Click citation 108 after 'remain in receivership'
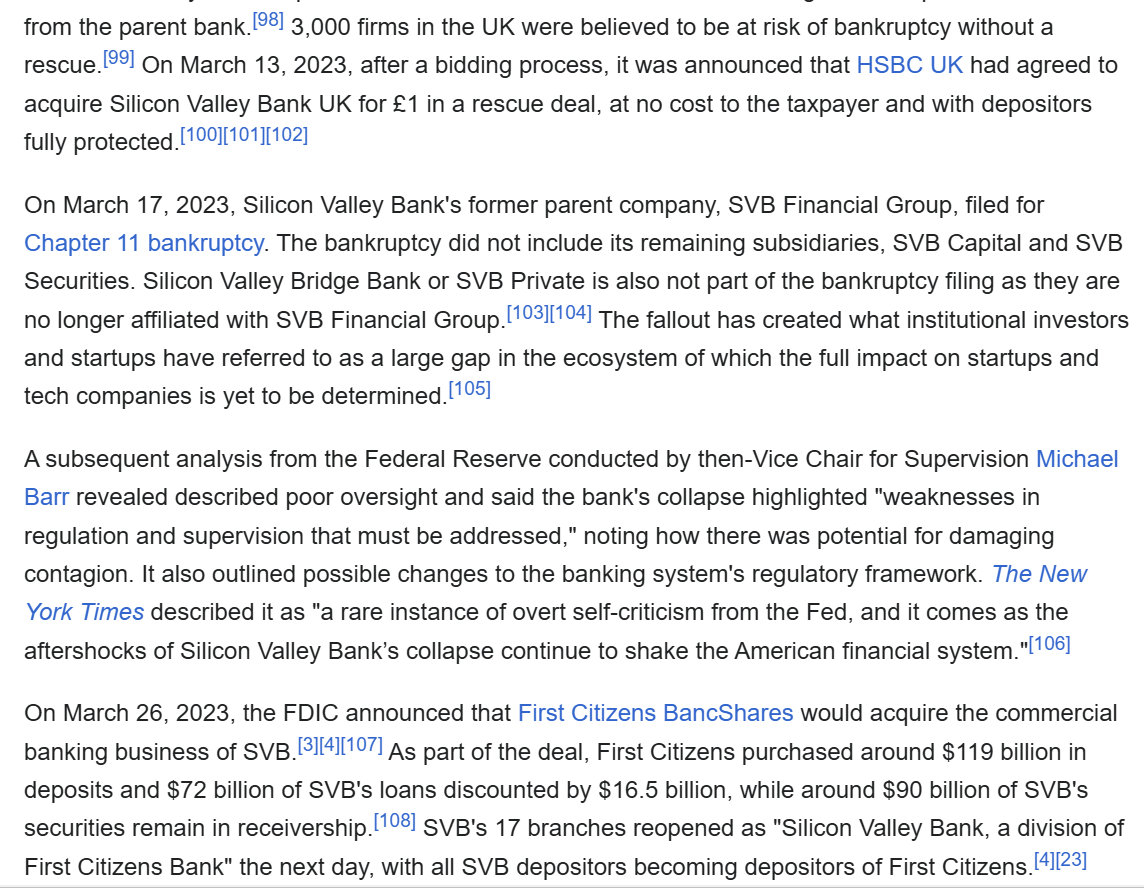The height and width of the screenshot is (888, 1144). pos(394,821)
